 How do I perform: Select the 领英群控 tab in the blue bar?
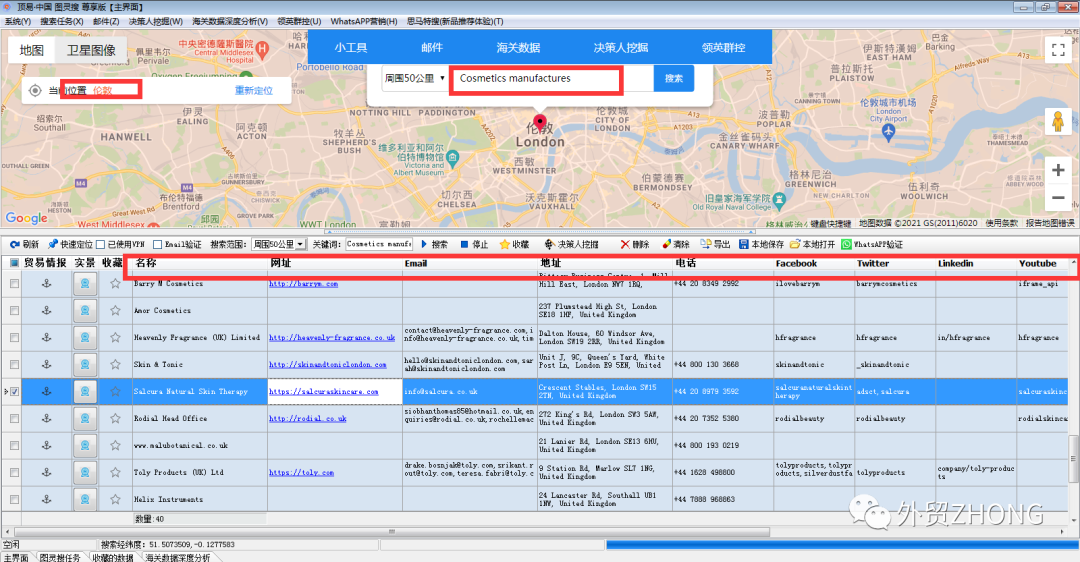point(723,48)
